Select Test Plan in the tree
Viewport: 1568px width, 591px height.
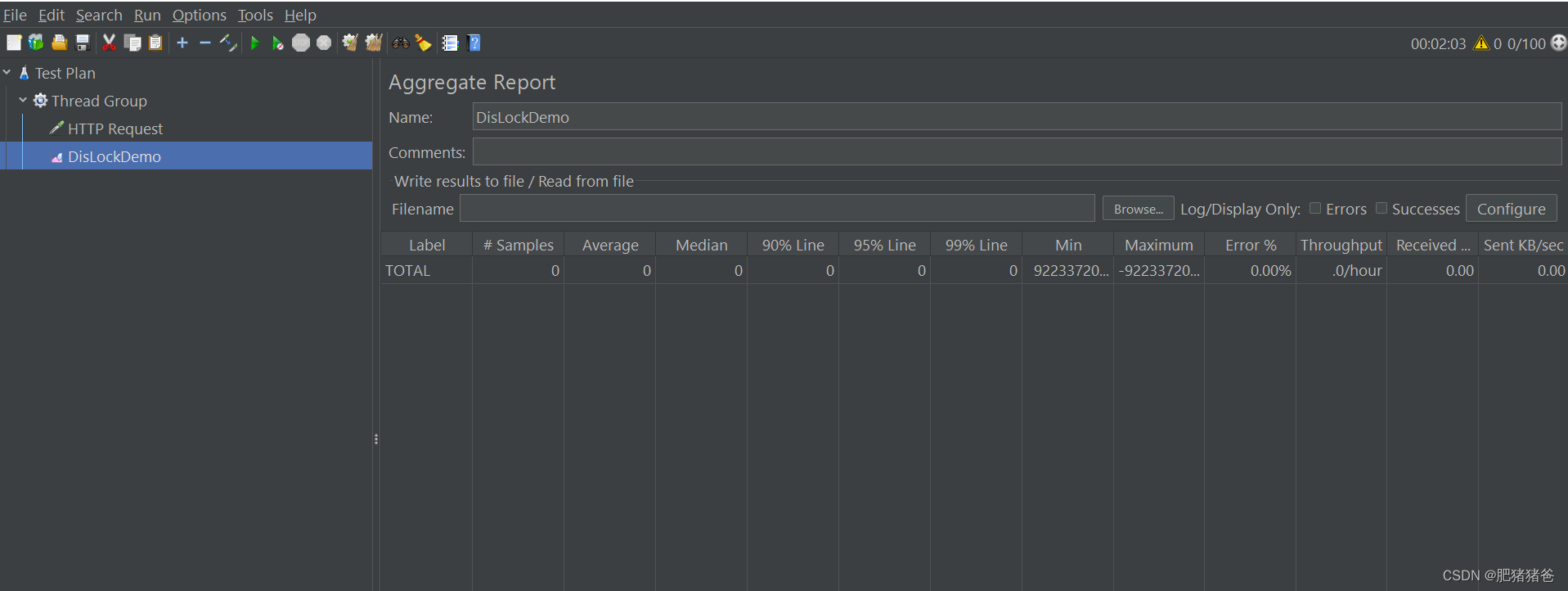(65, 73)
